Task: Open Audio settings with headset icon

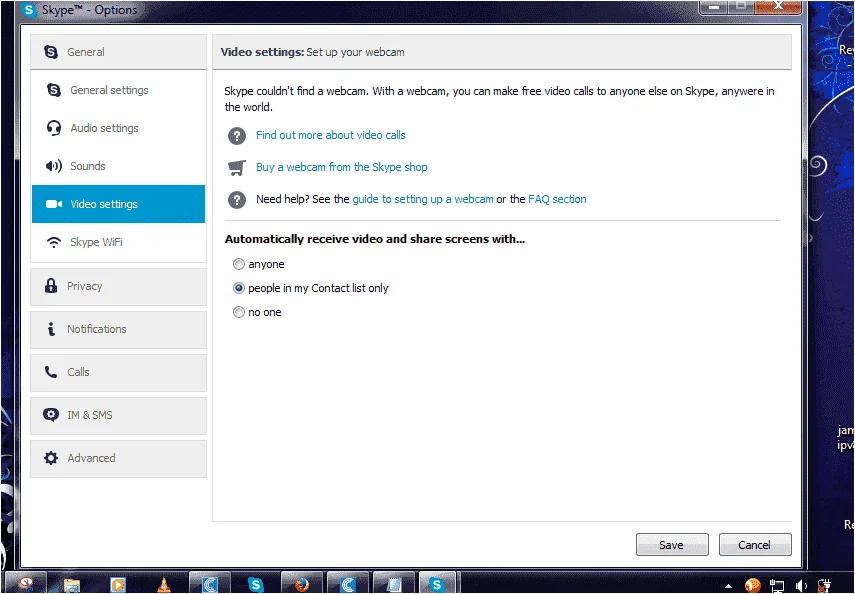Action: pyautogui.click(x=118, y=128)
